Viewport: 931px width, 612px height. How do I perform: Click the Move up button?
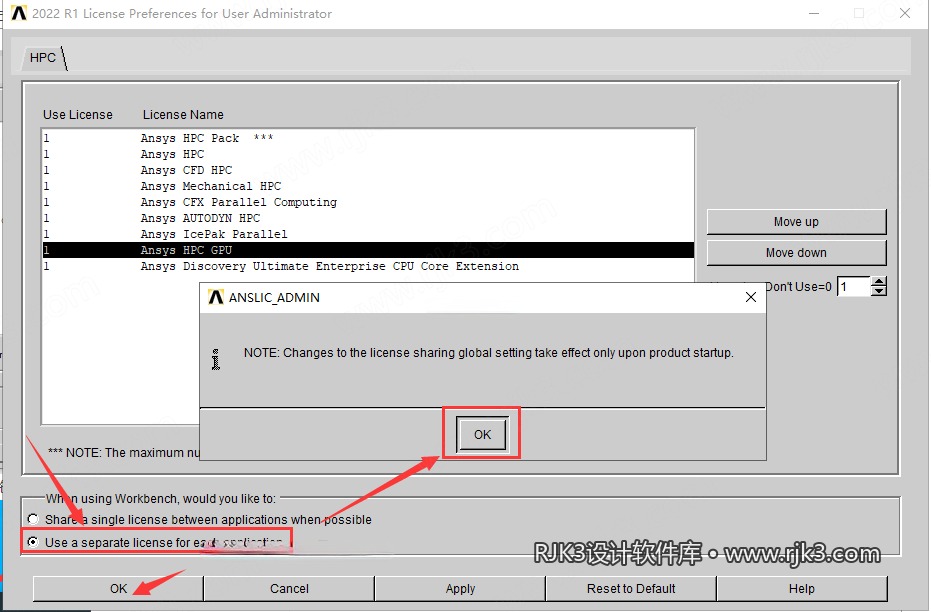click(796, 221)
